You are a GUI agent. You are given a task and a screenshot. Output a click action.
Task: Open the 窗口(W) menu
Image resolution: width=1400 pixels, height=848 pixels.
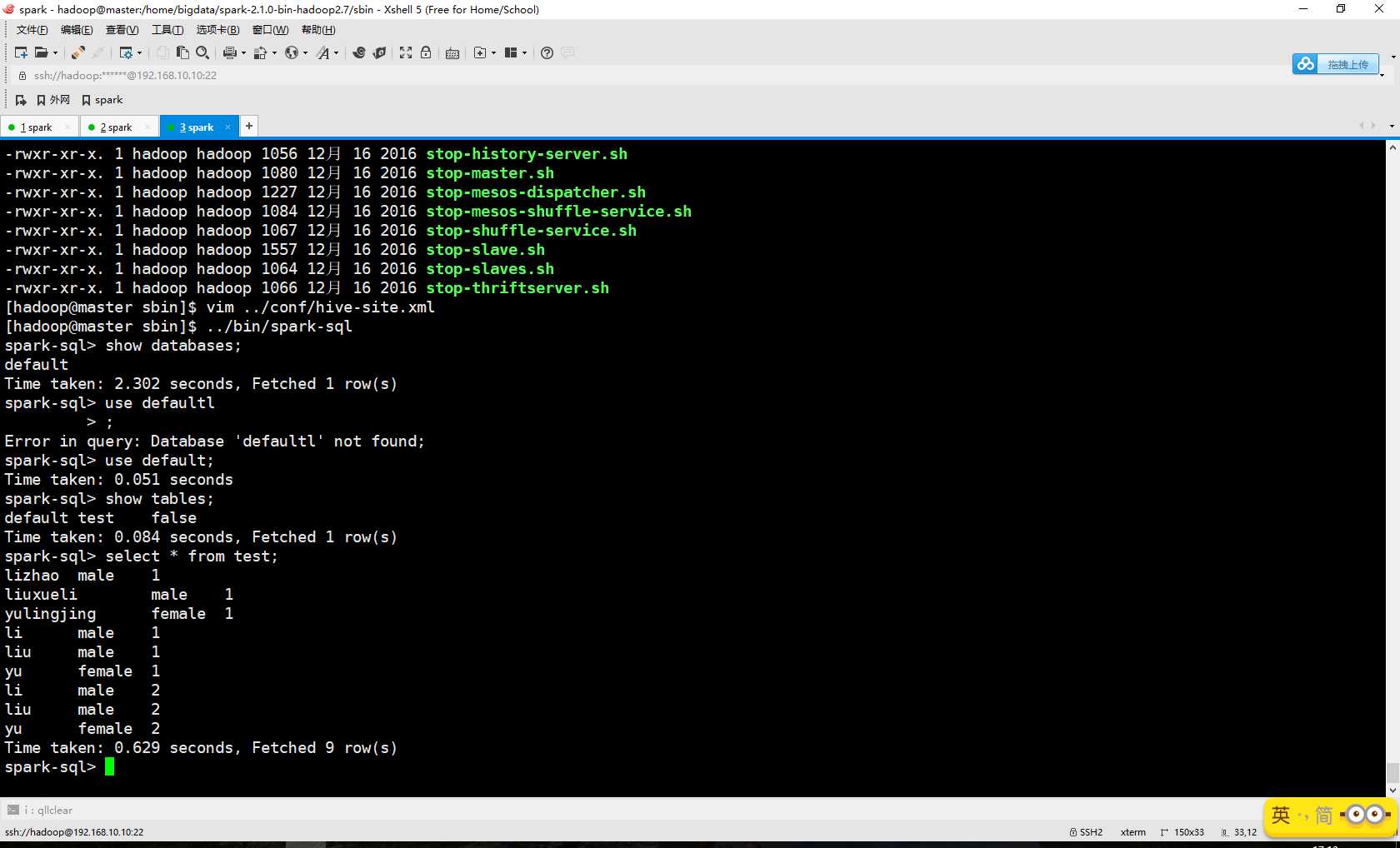coord(270,30)
